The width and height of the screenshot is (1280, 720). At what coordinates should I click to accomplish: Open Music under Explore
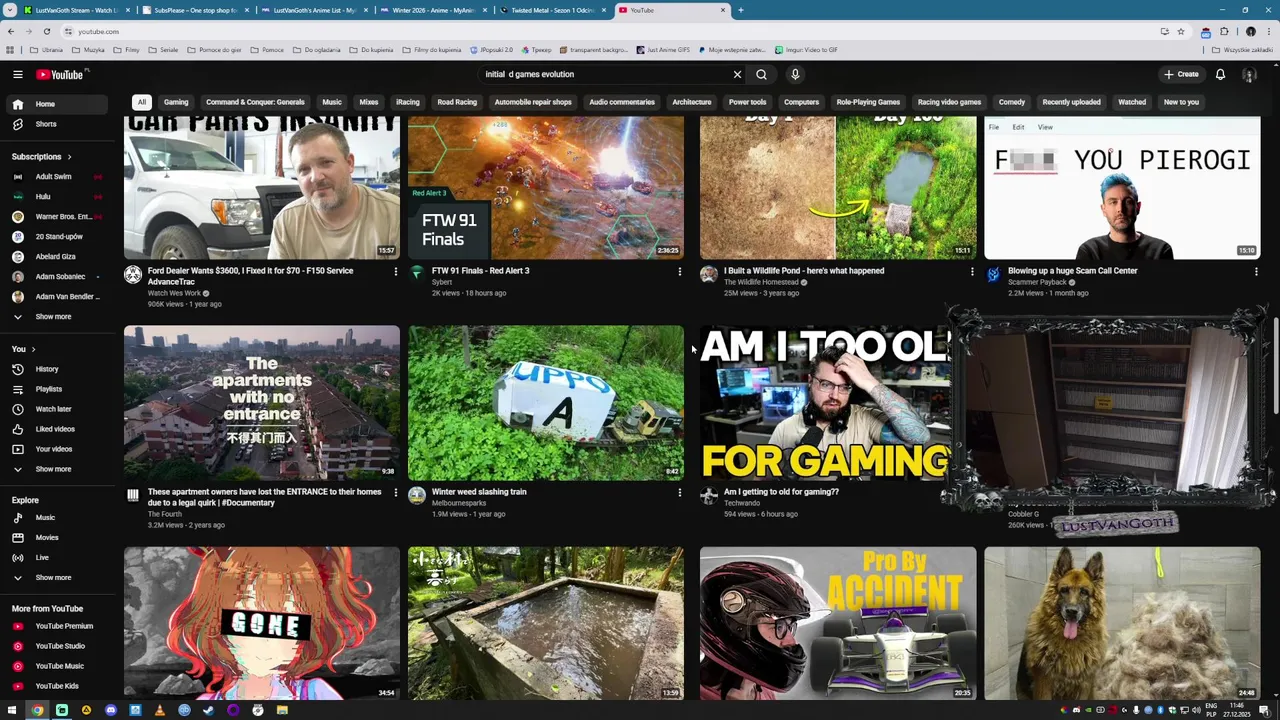pos(56,518)
